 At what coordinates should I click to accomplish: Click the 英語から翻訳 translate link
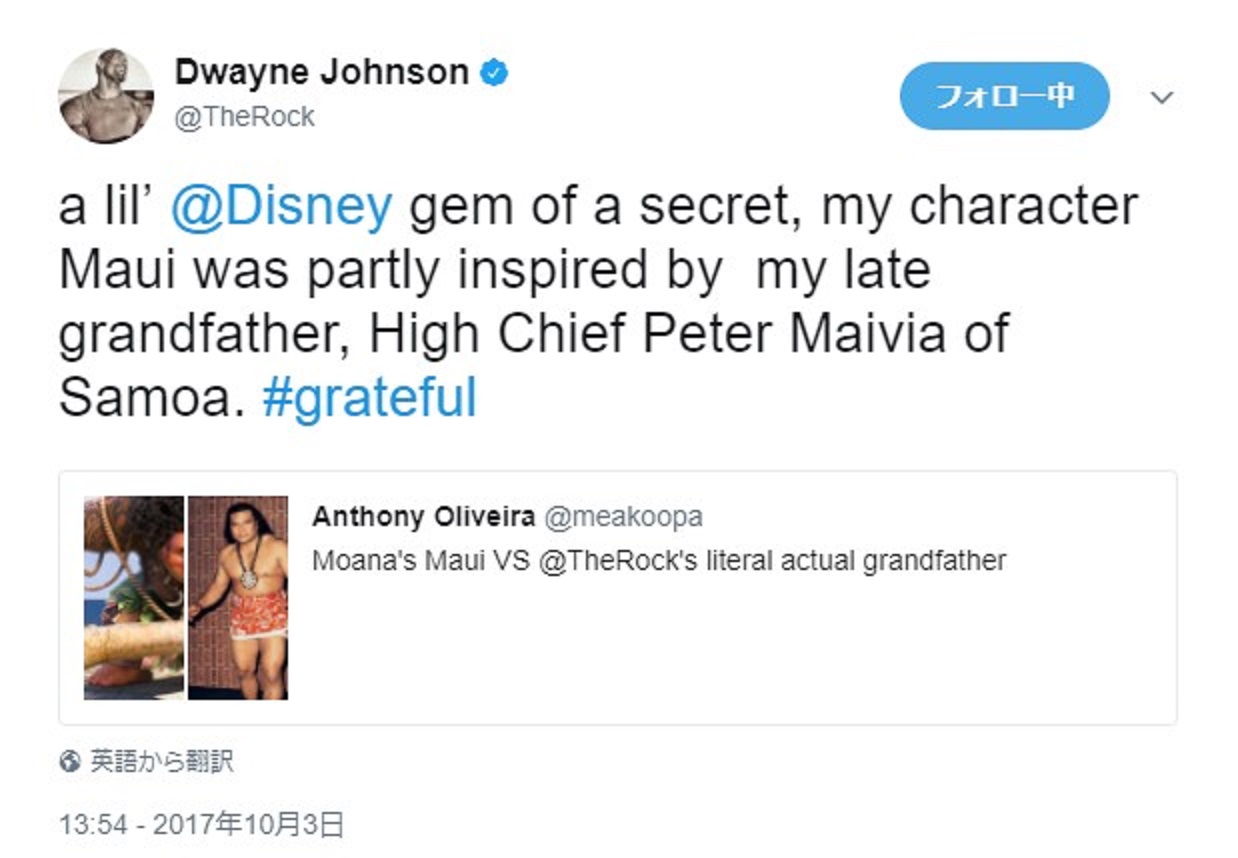(x=162, y=762)
